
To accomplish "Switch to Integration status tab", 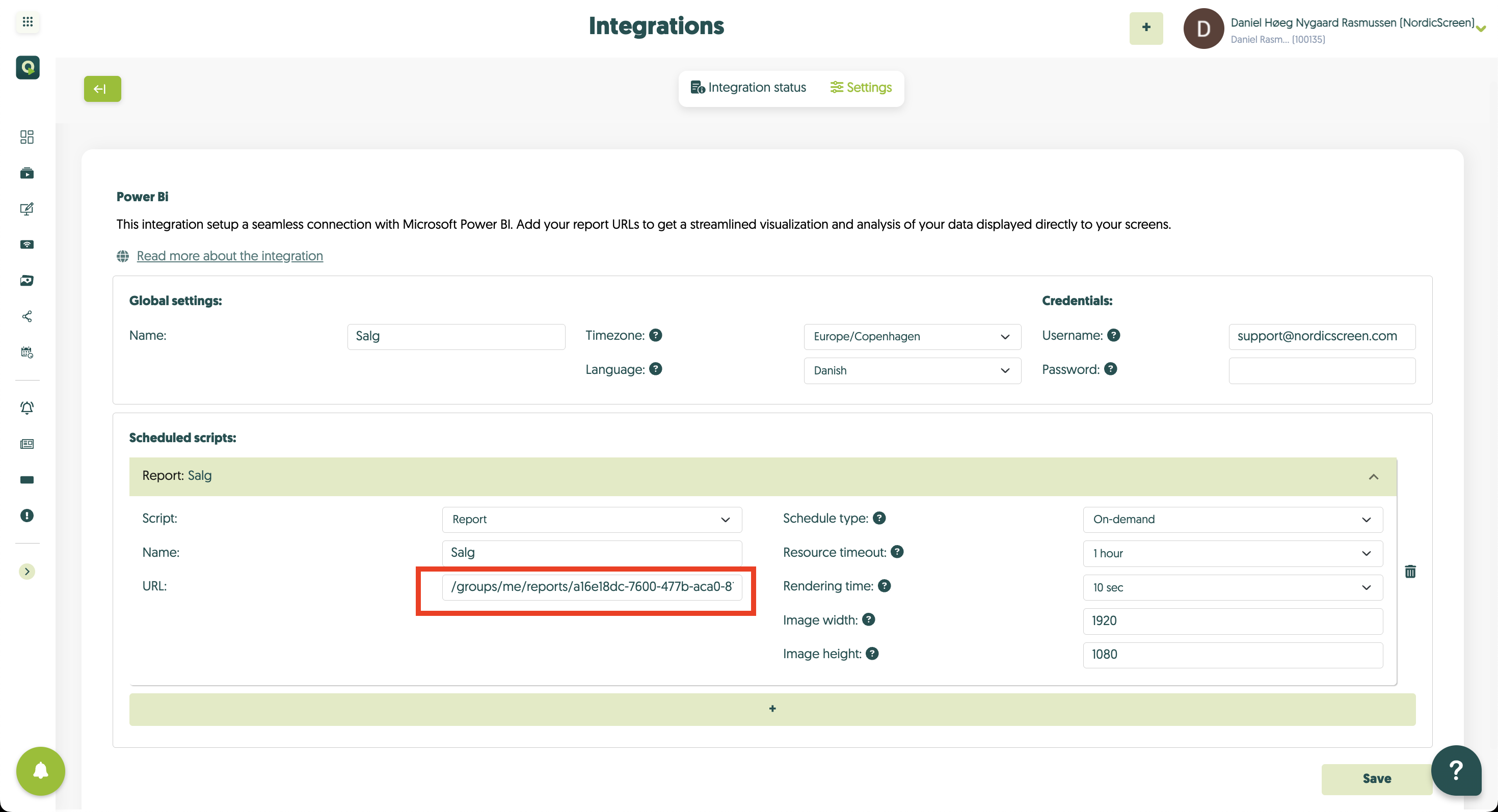I will click(x=748, y=87).
